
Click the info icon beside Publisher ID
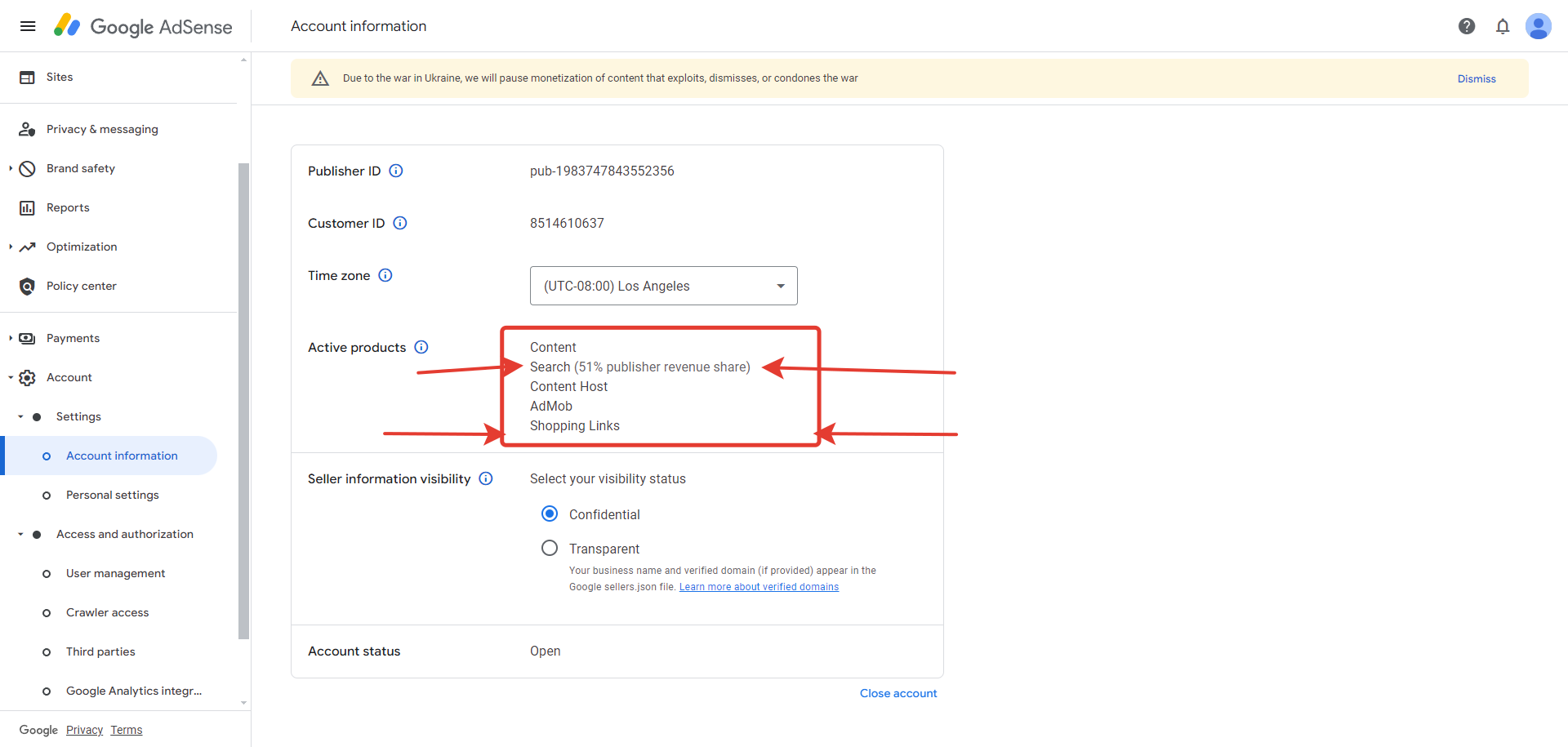[x=396, y=171]
